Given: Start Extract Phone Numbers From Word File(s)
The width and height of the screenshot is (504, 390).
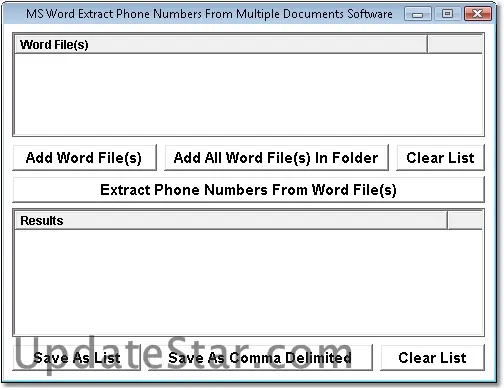Looking at the screenshot, I should [248, 190].
